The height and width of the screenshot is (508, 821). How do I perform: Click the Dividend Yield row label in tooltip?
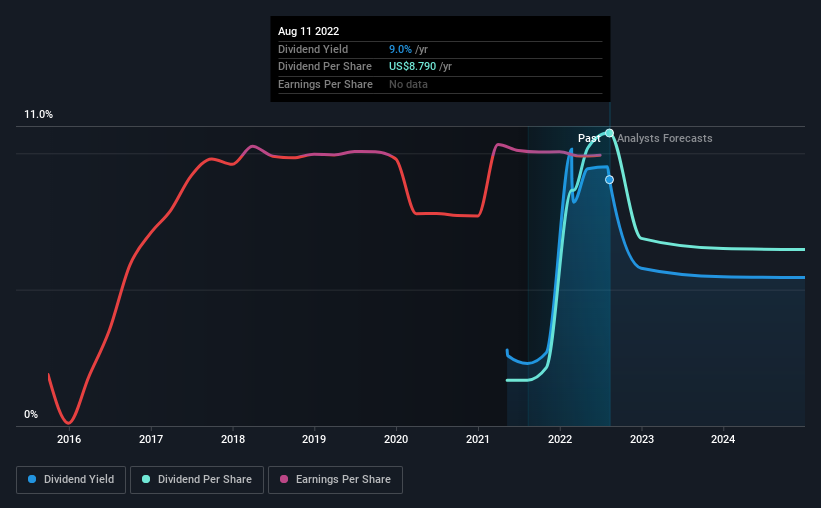pos(313,49)
